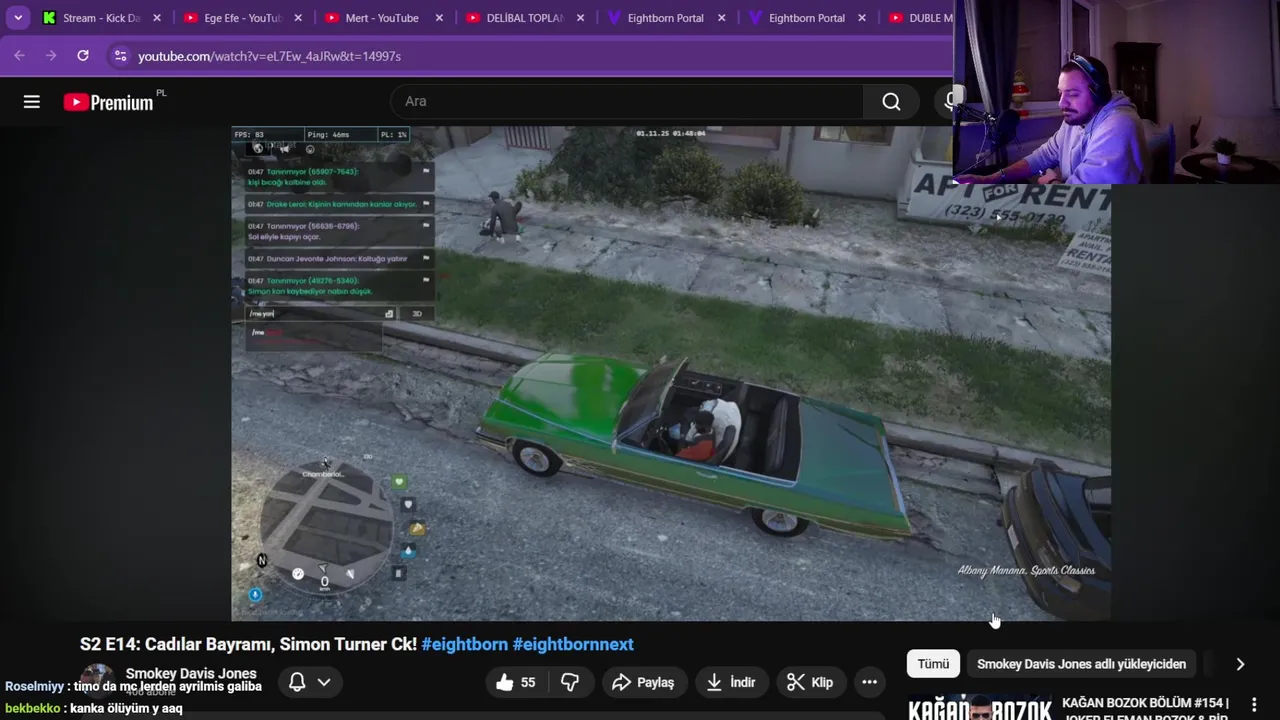Toggle notification bell for the channel
The height and width of the screenshot is (720, 1280).
tap(297, 682)
